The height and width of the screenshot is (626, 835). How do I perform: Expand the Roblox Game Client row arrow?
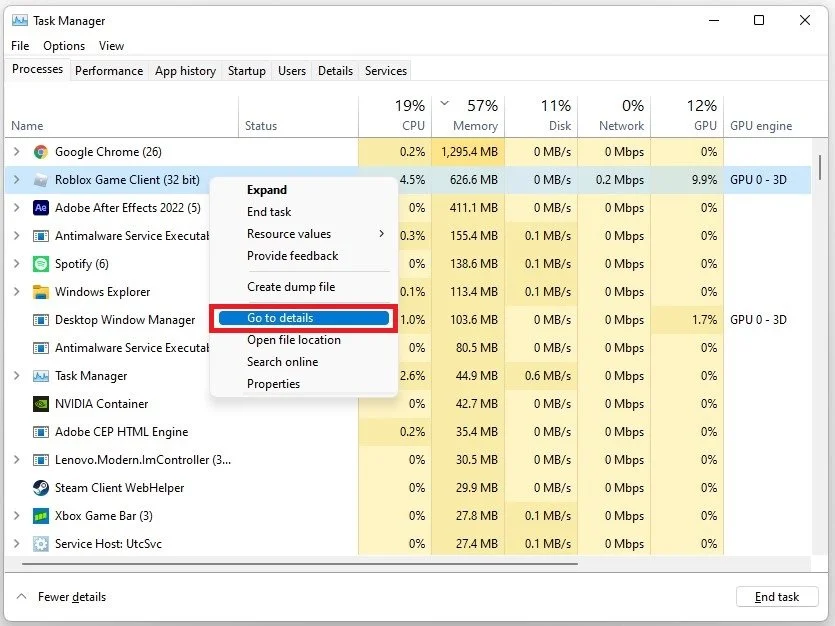click(x=17, y=180)
